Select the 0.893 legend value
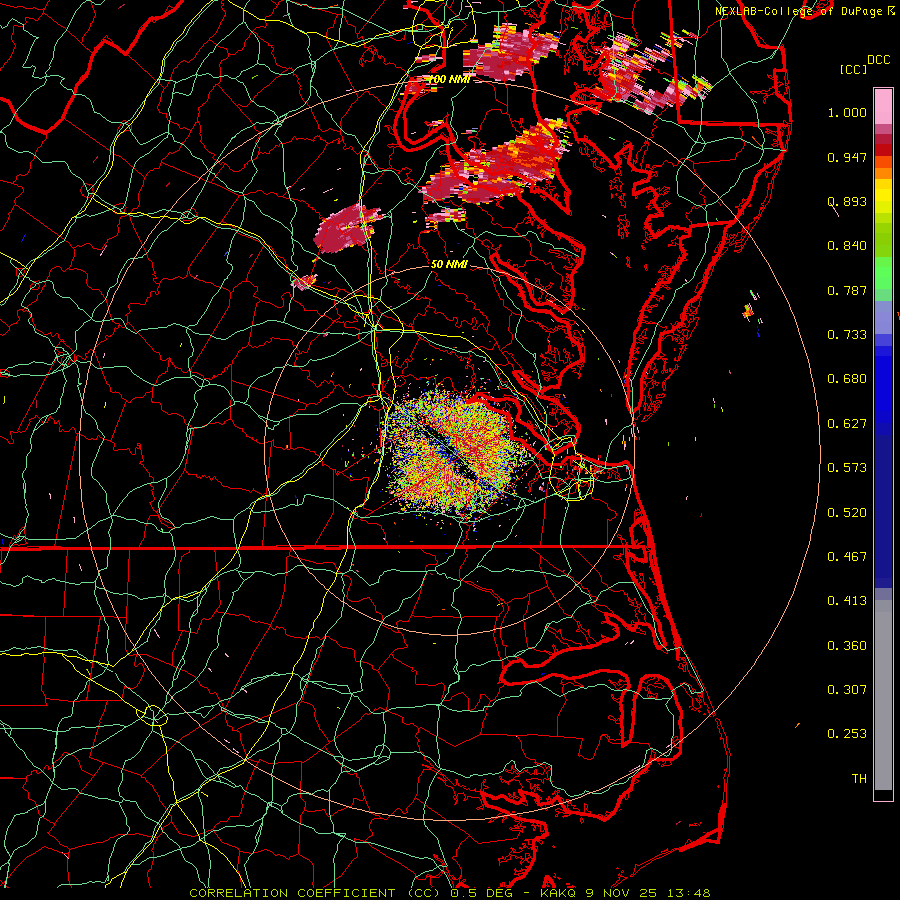This screenshot has width=900, height=900. tap(847, 201)
